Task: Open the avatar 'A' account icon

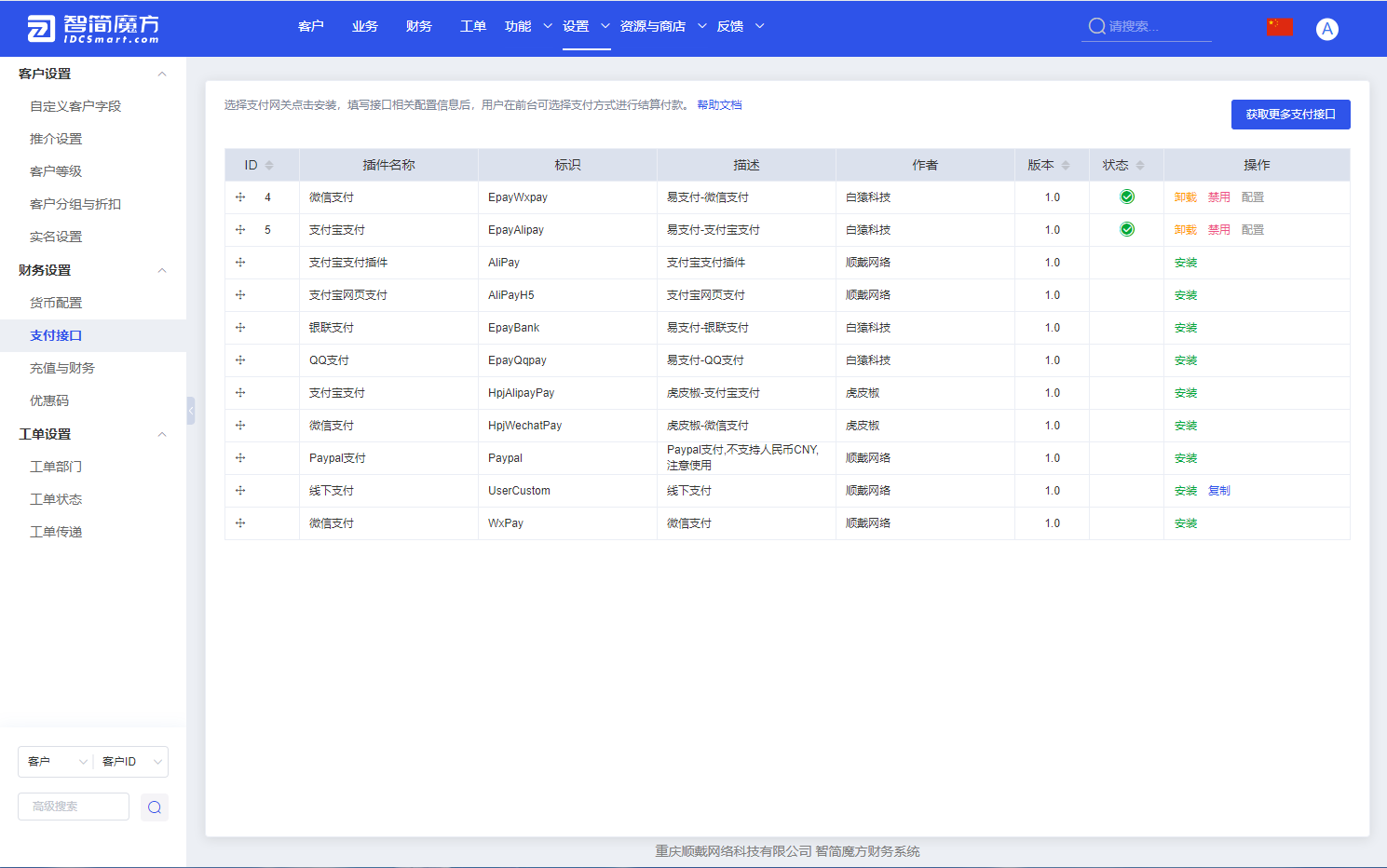Action: 1326,28
